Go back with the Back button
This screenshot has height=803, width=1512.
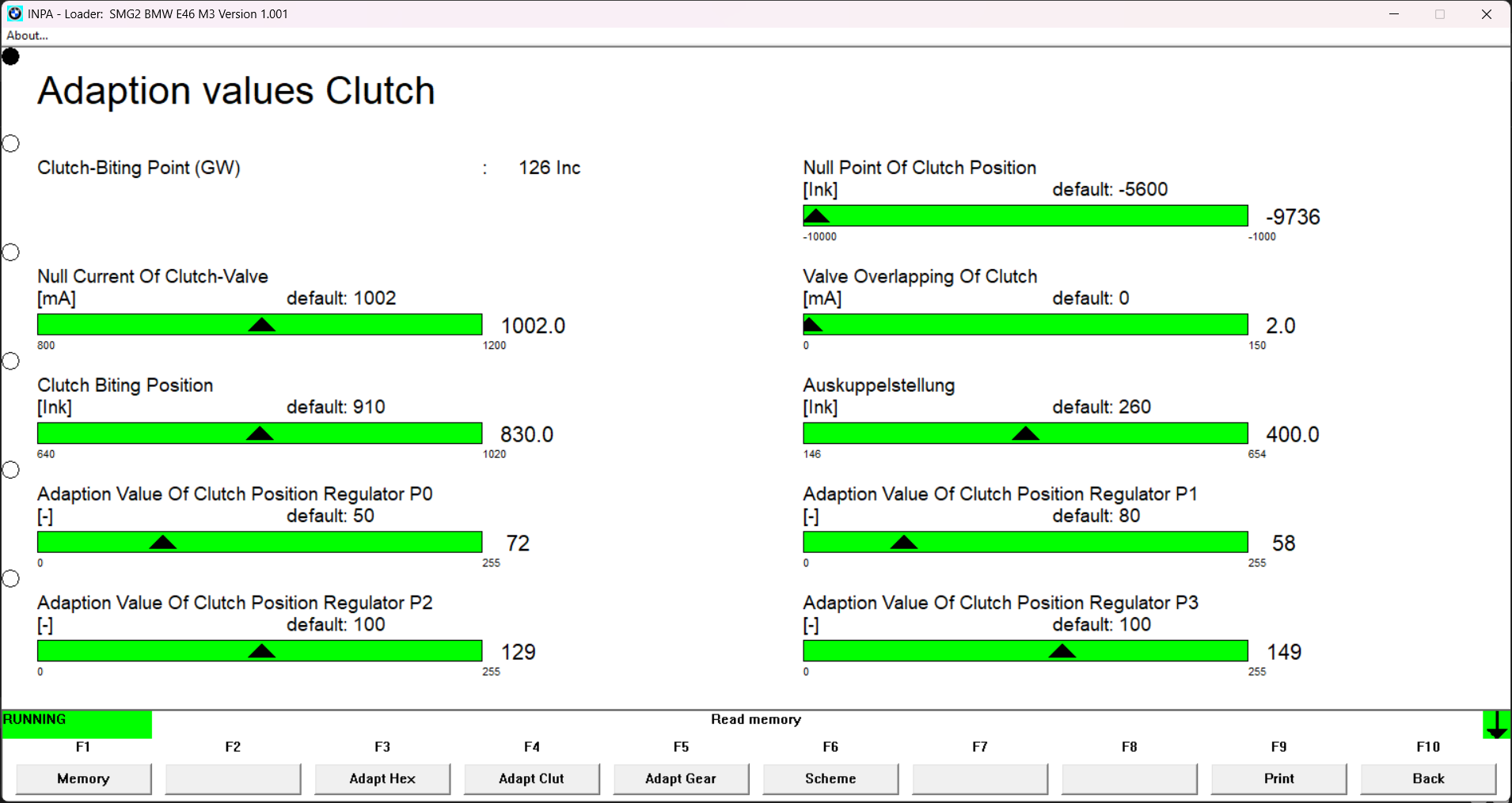pyautogui.click(x=1428, y=778)
